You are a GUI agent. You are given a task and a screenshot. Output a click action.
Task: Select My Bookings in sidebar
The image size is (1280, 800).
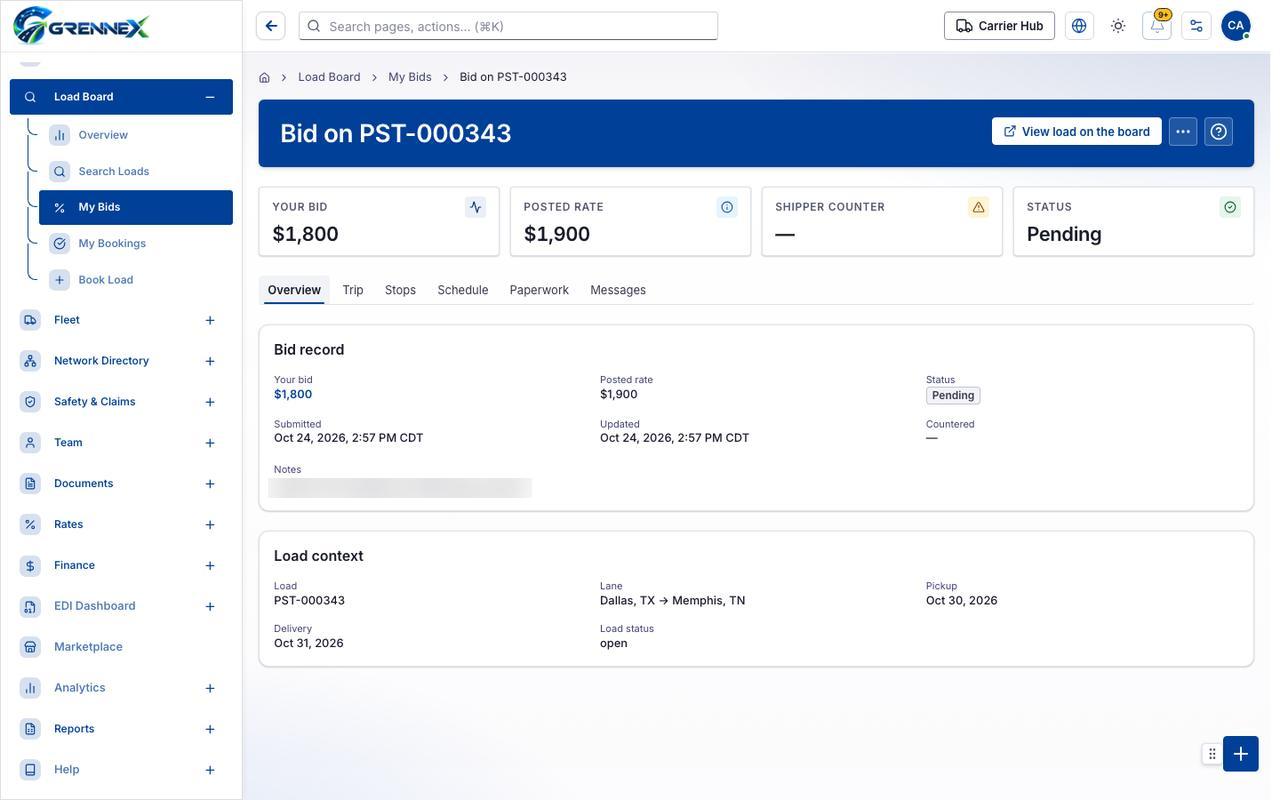pyautogui.click(x=112, y=244)
